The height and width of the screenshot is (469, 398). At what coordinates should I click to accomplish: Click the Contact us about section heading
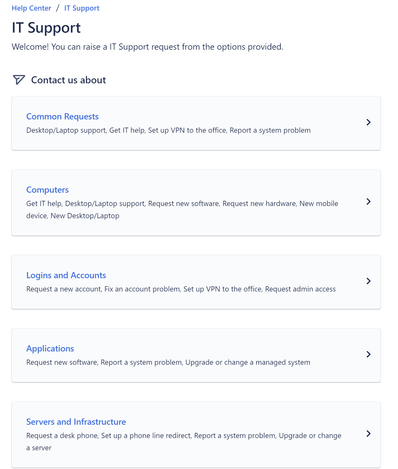pyautogui.click(x=68, y=80)
